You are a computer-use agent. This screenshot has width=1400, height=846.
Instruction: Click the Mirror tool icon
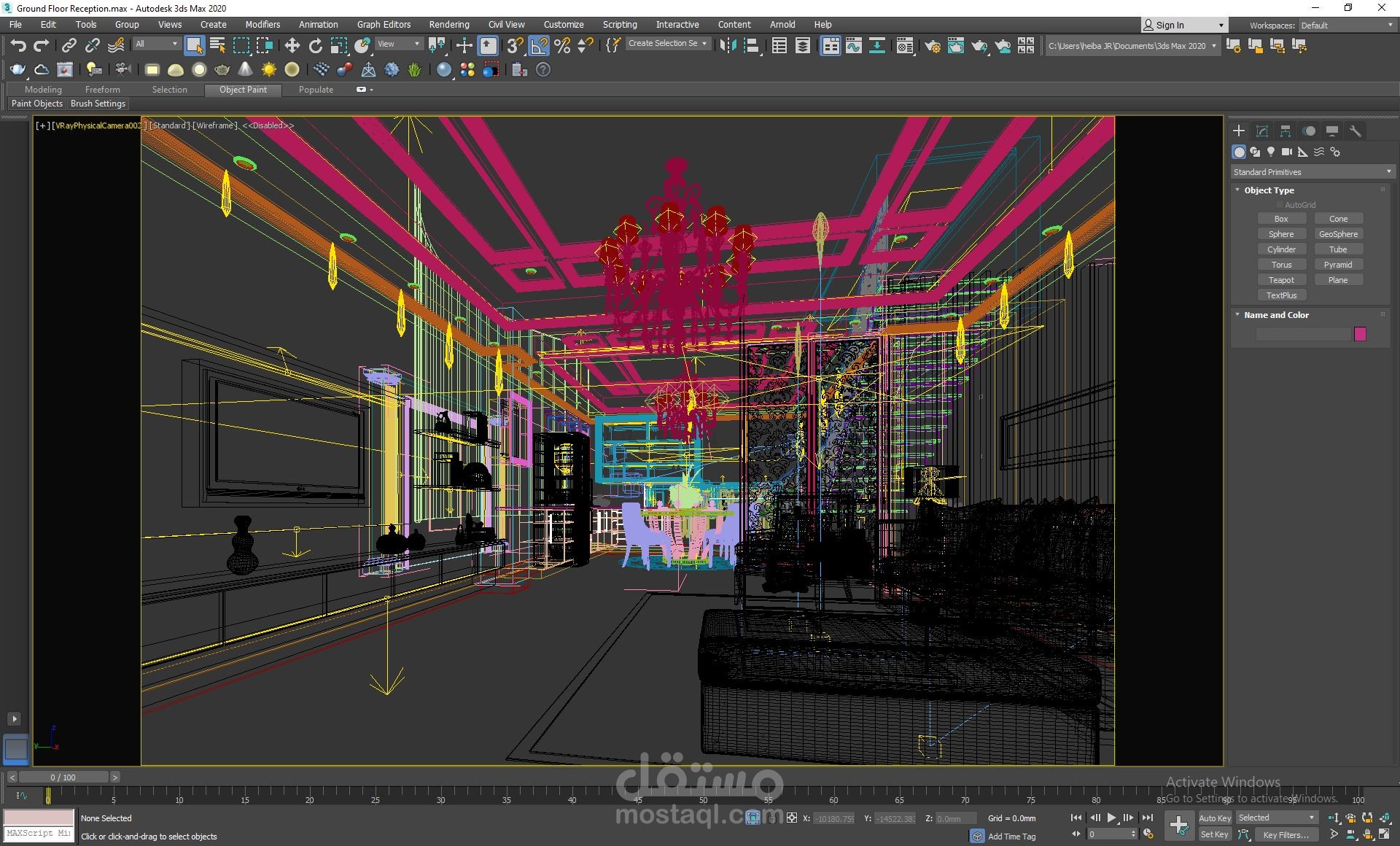click(727, 46)
